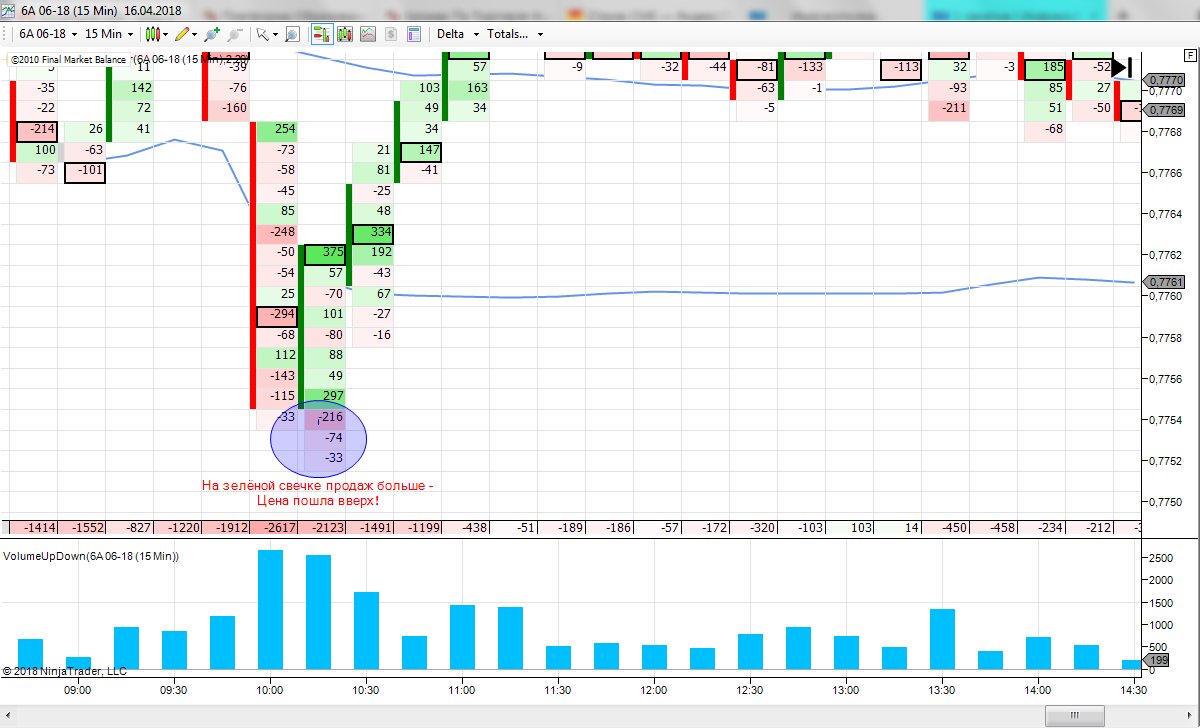
Task: Open the chart style candlestick dropdown
Action: [x=157, y=33]
